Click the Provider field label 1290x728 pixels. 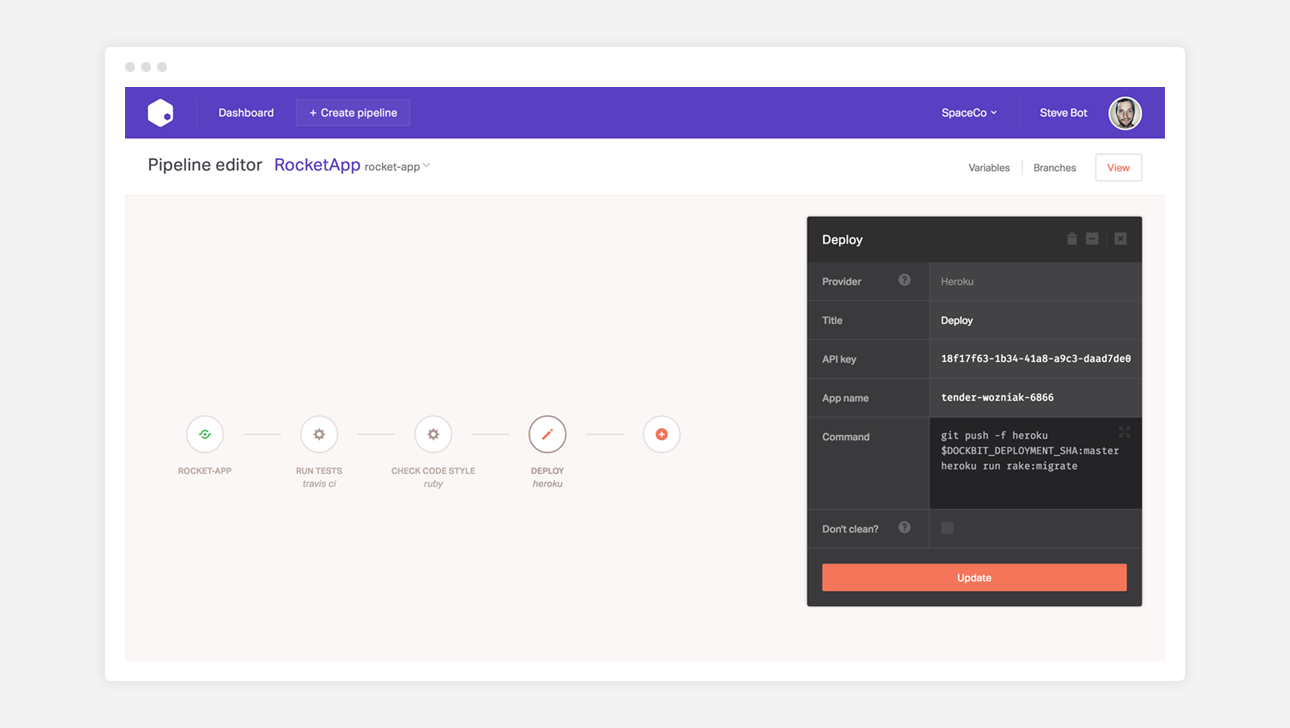pos(842,282)
